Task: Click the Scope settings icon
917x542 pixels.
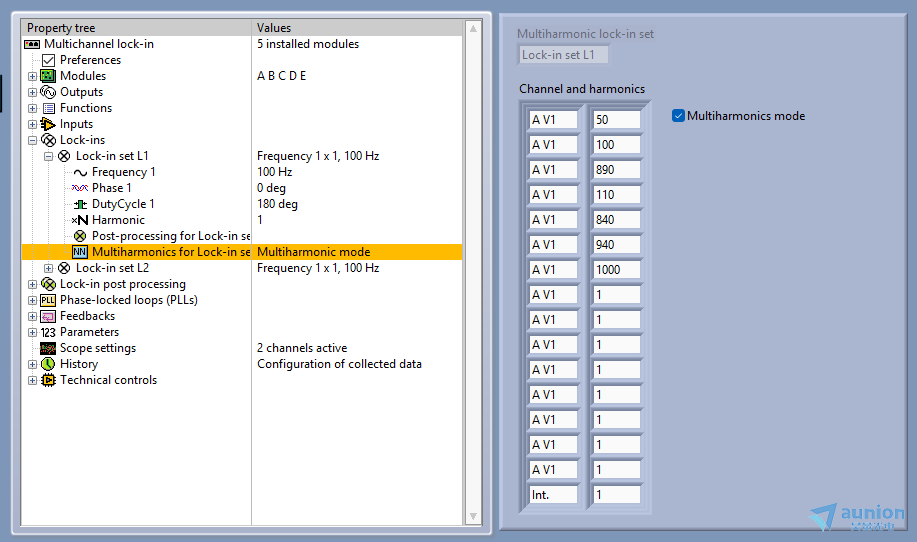Action: point(48,348)
